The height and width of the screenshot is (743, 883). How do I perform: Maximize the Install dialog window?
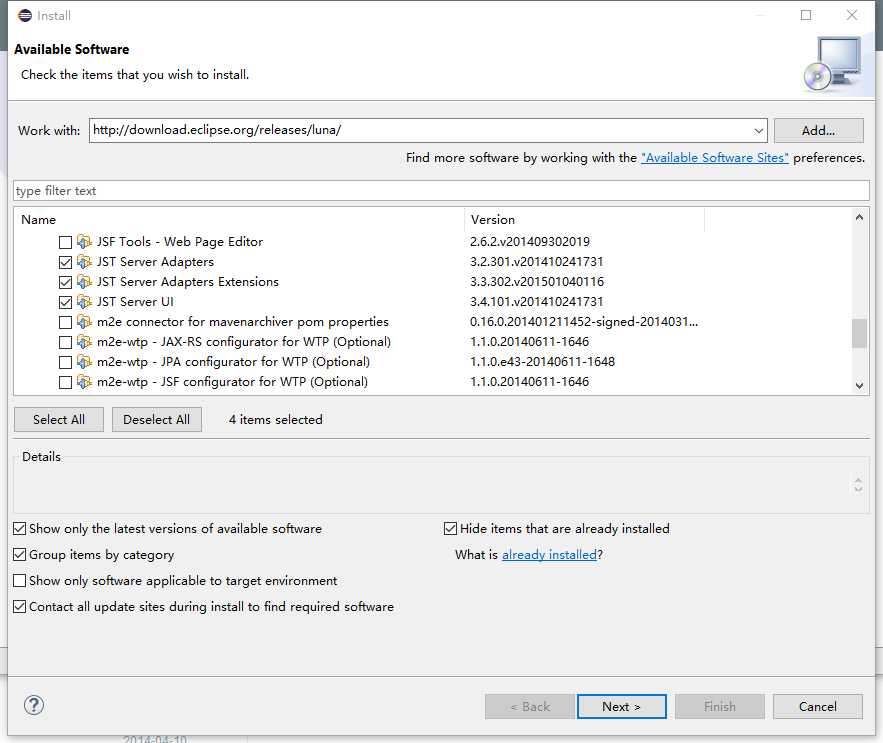[x=806, y=15]
